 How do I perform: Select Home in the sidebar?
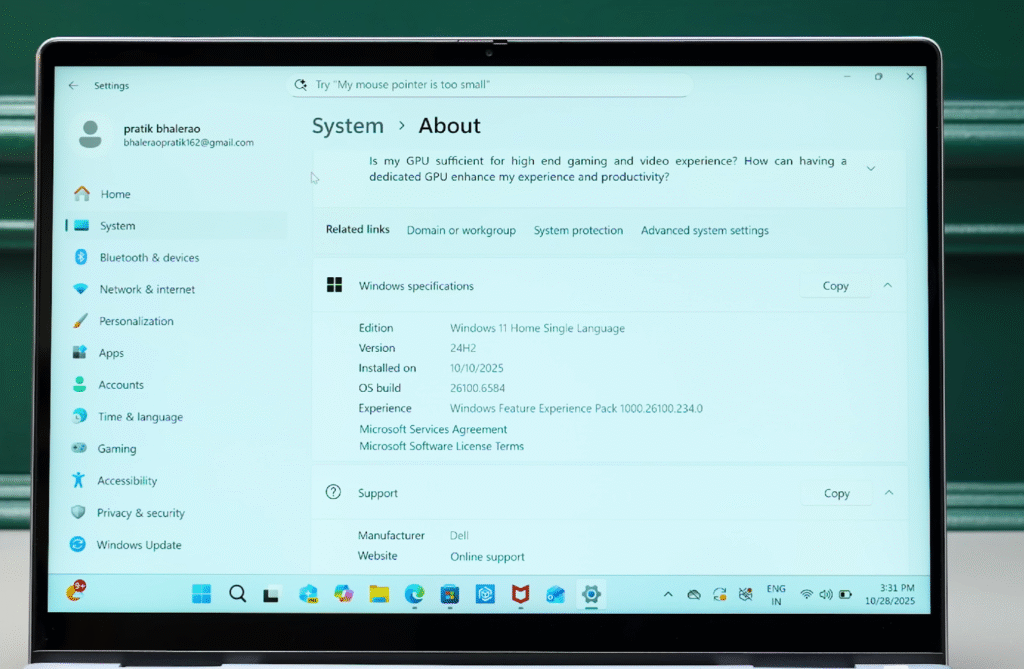pos(115,194)
